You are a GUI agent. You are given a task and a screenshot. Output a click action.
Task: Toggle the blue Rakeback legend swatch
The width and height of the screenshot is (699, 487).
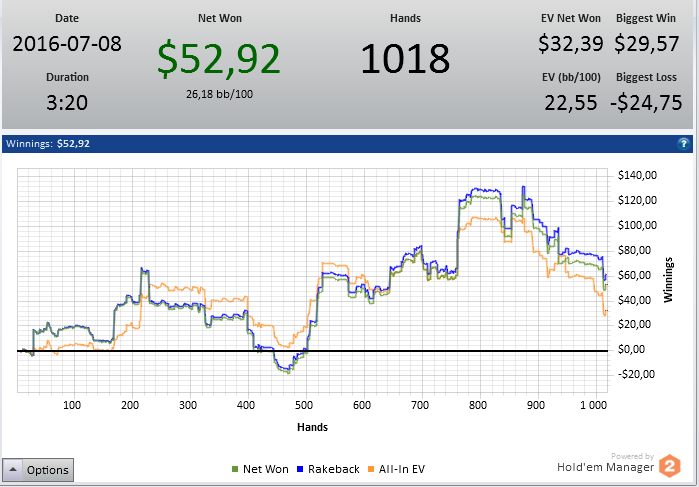click(300, 469)
